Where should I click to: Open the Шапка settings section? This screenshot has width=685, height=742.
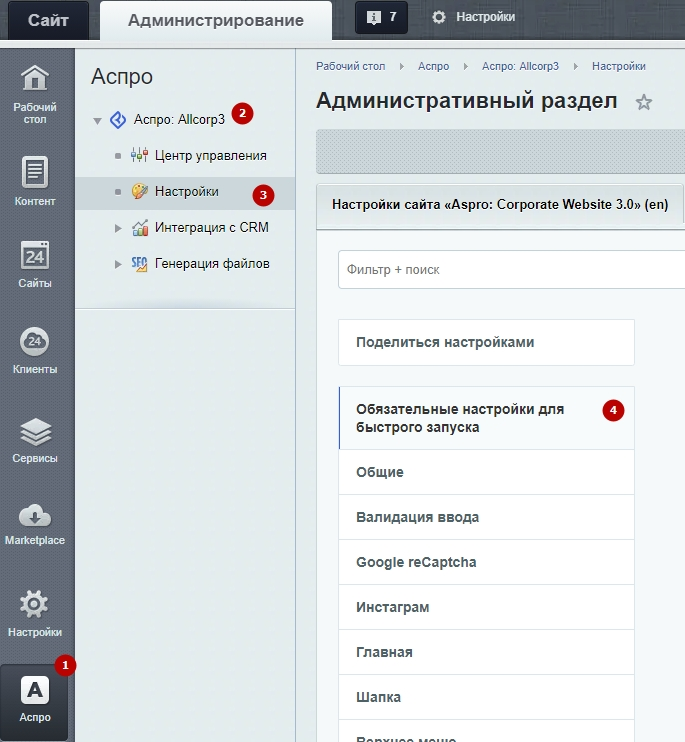tap(486, 697)
